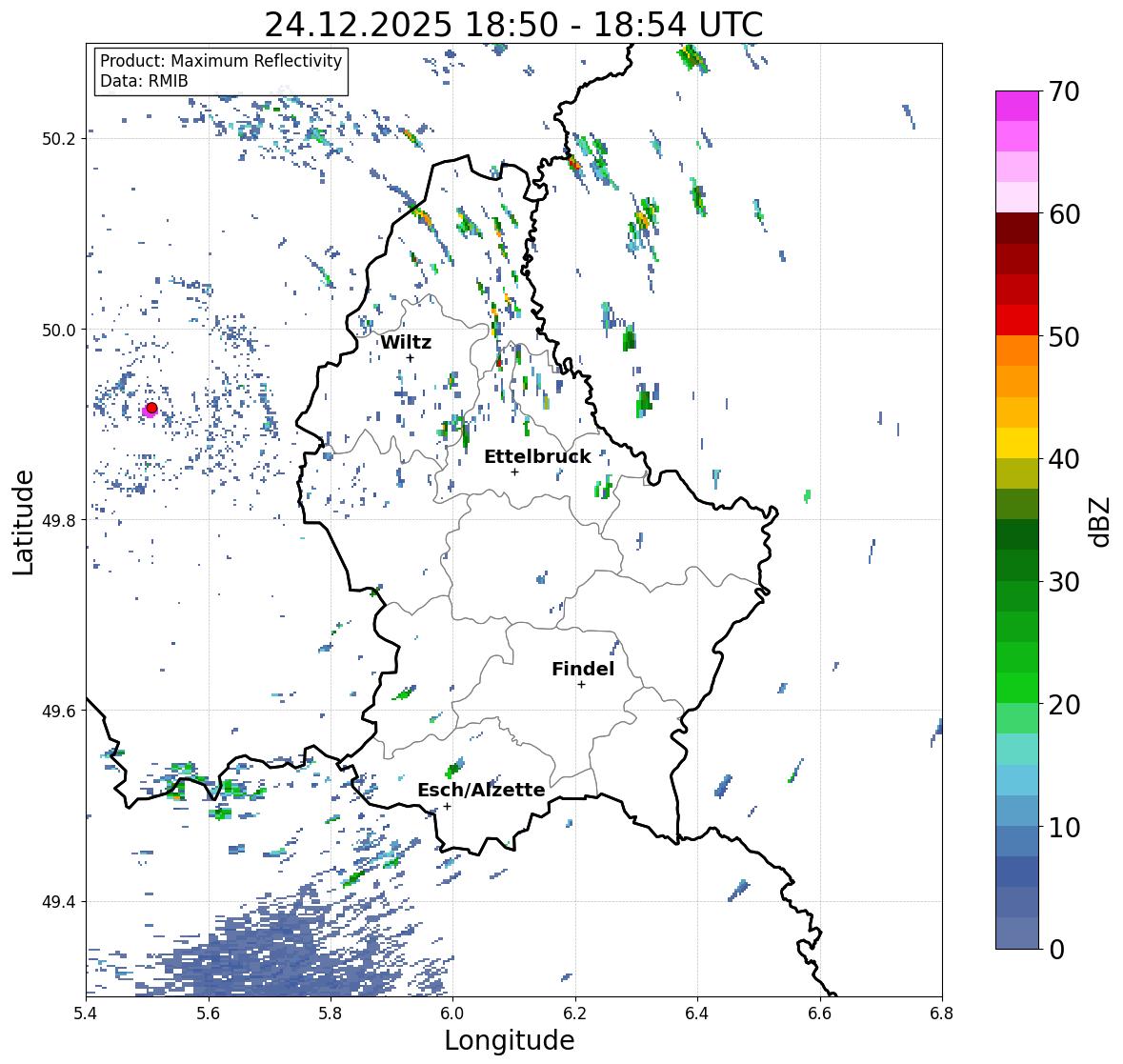This screenshot has height=1064, width=1123.
Task: Click the magenta top colorbar segment
Action: coord(1017,106)
